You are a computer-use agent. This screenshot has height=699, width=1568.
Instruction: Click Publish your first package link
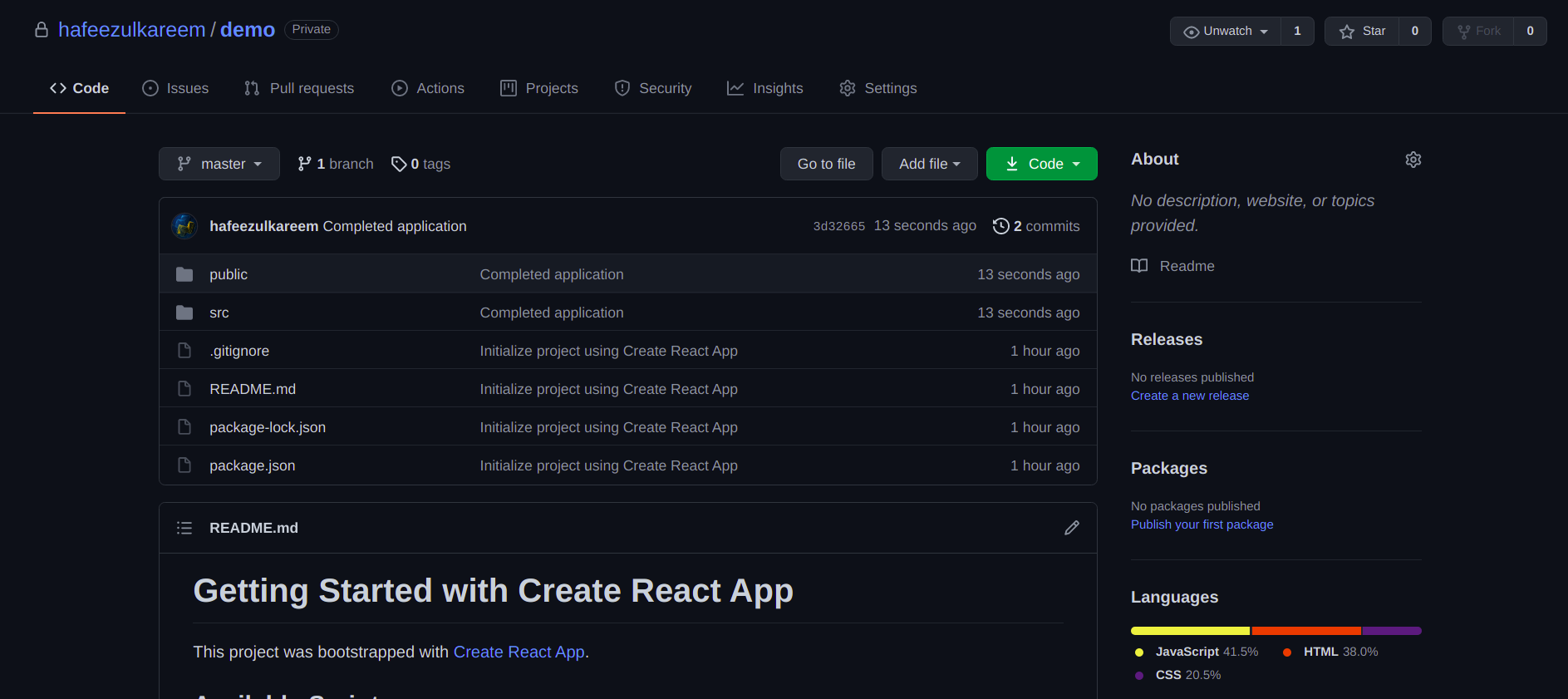click(x=1202, y=524)
